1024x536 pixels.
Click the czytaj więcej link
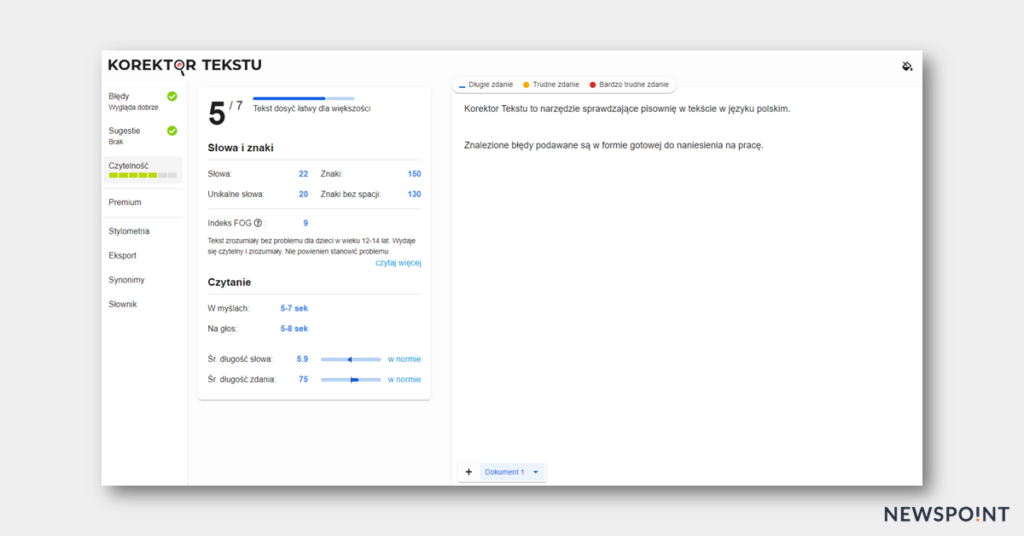[x=398, y=262]
